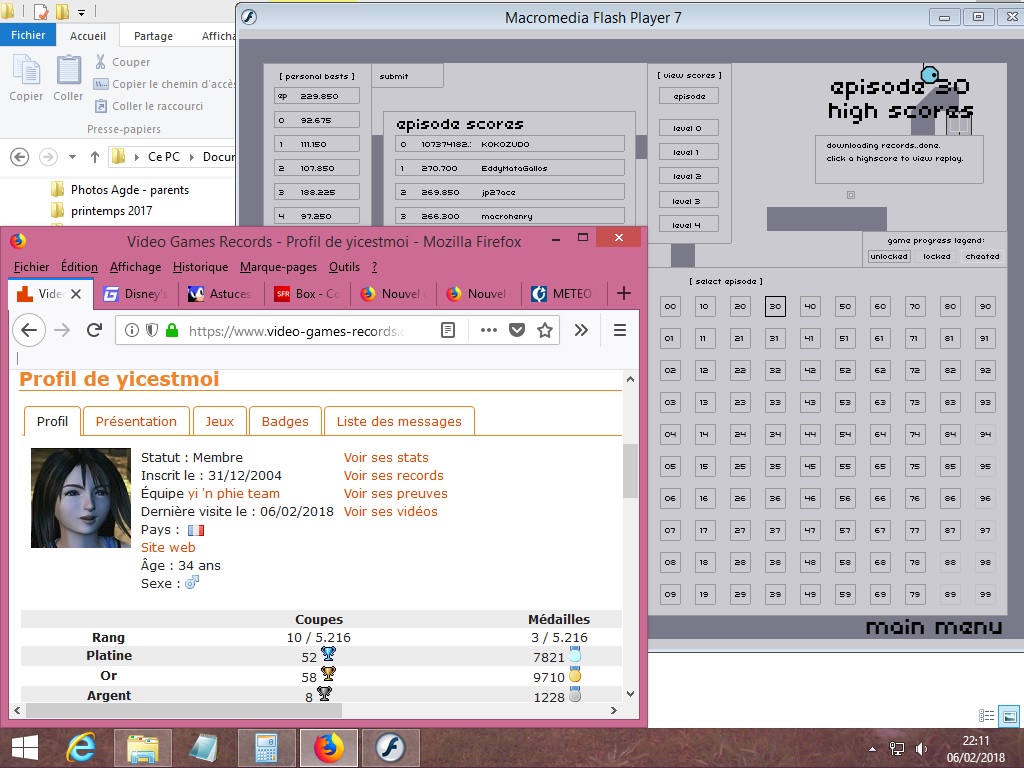Expand Explorer recent locations dropdown
Screen dimensions: 1024x768
coord(72,157)
